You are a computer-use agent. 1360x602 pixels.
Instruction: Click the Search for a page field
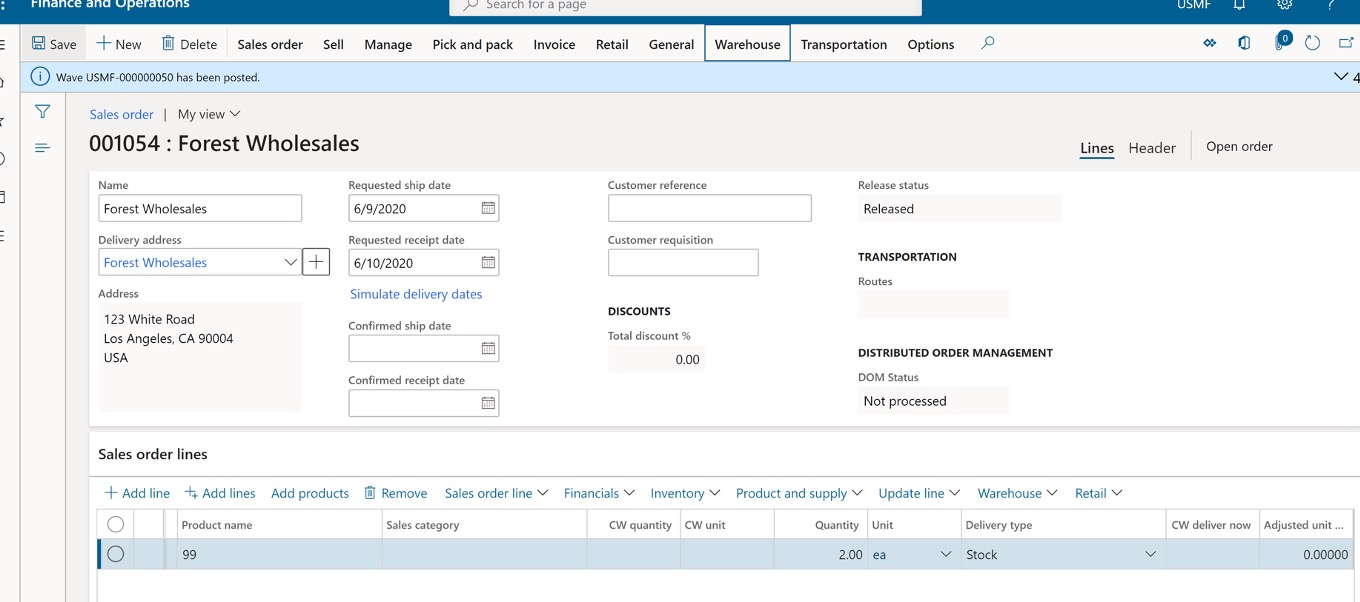[x=685, y=6]
